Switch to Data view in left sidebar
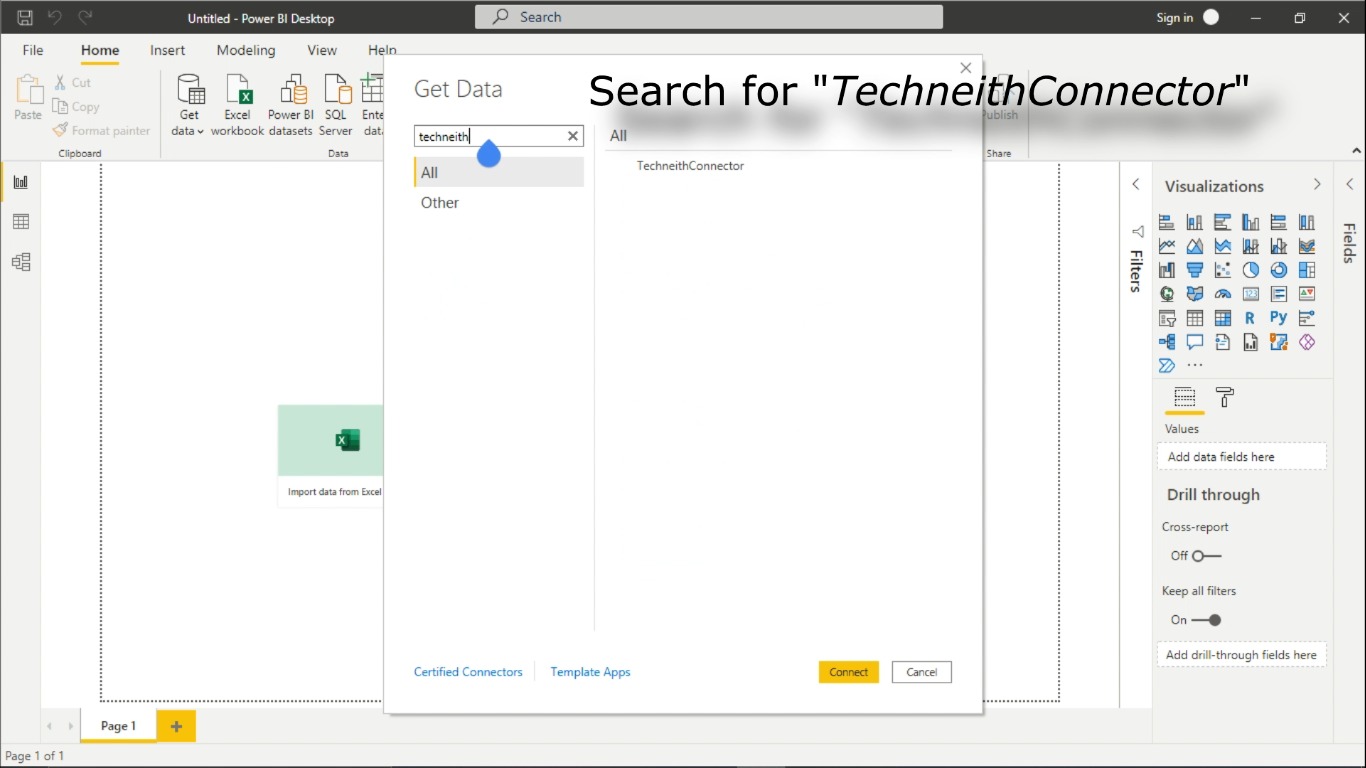The image size is (1366, 768). pos(21,222)
